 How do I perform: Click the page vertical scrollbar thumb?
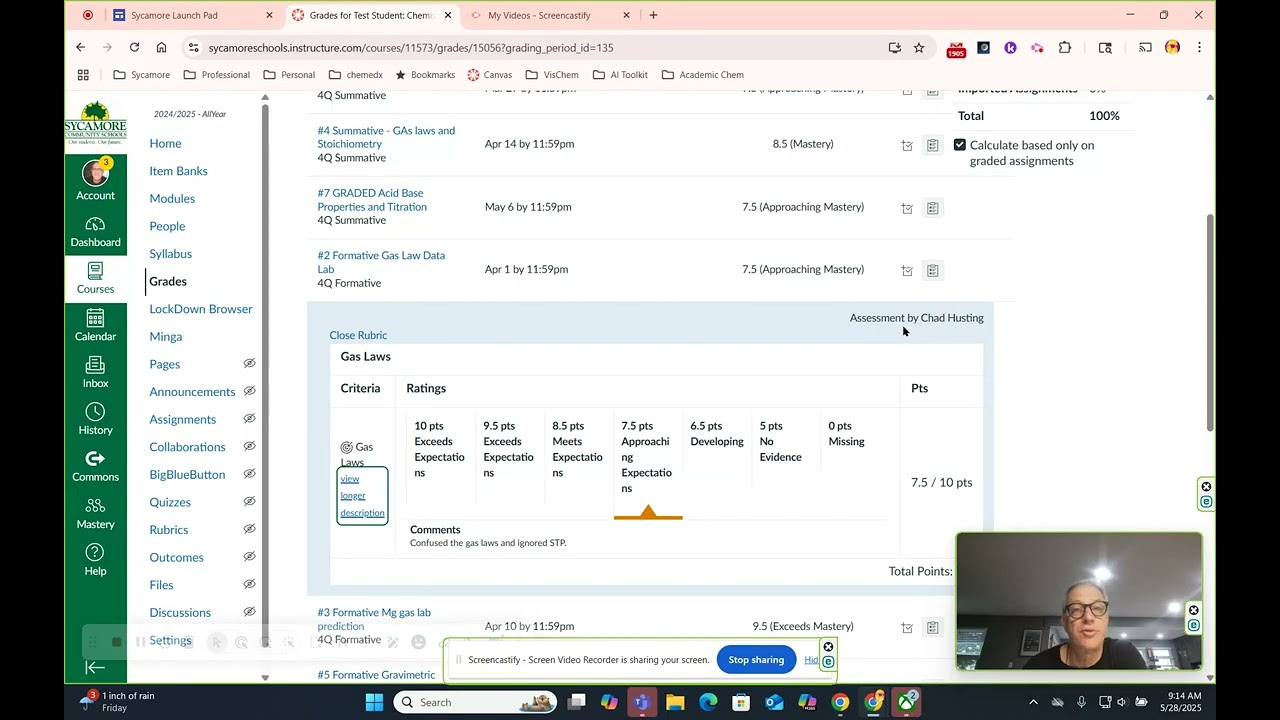point(1210,322)
